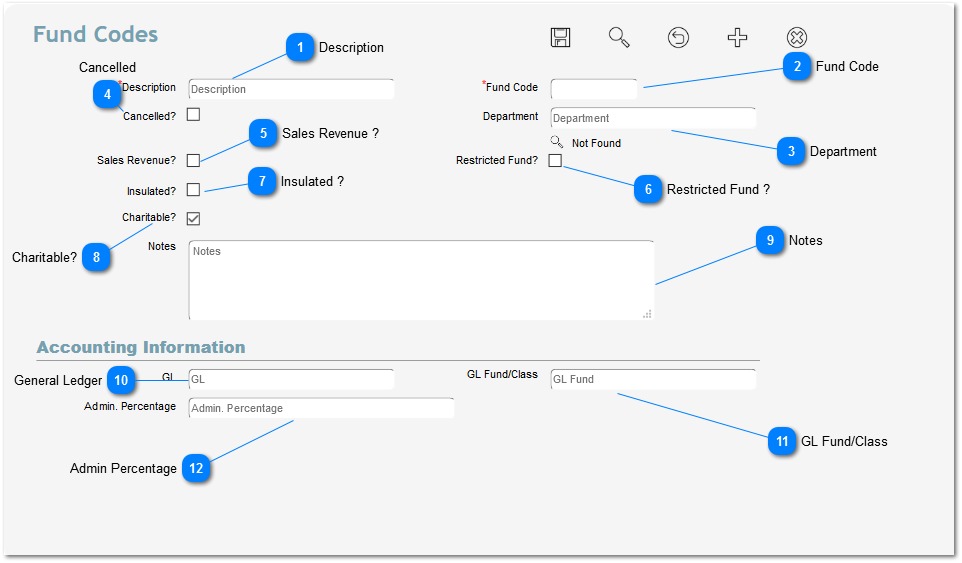Click the Undo circular arrow icon
This screenshot has height=563, width=962.
tap(678, 38)
